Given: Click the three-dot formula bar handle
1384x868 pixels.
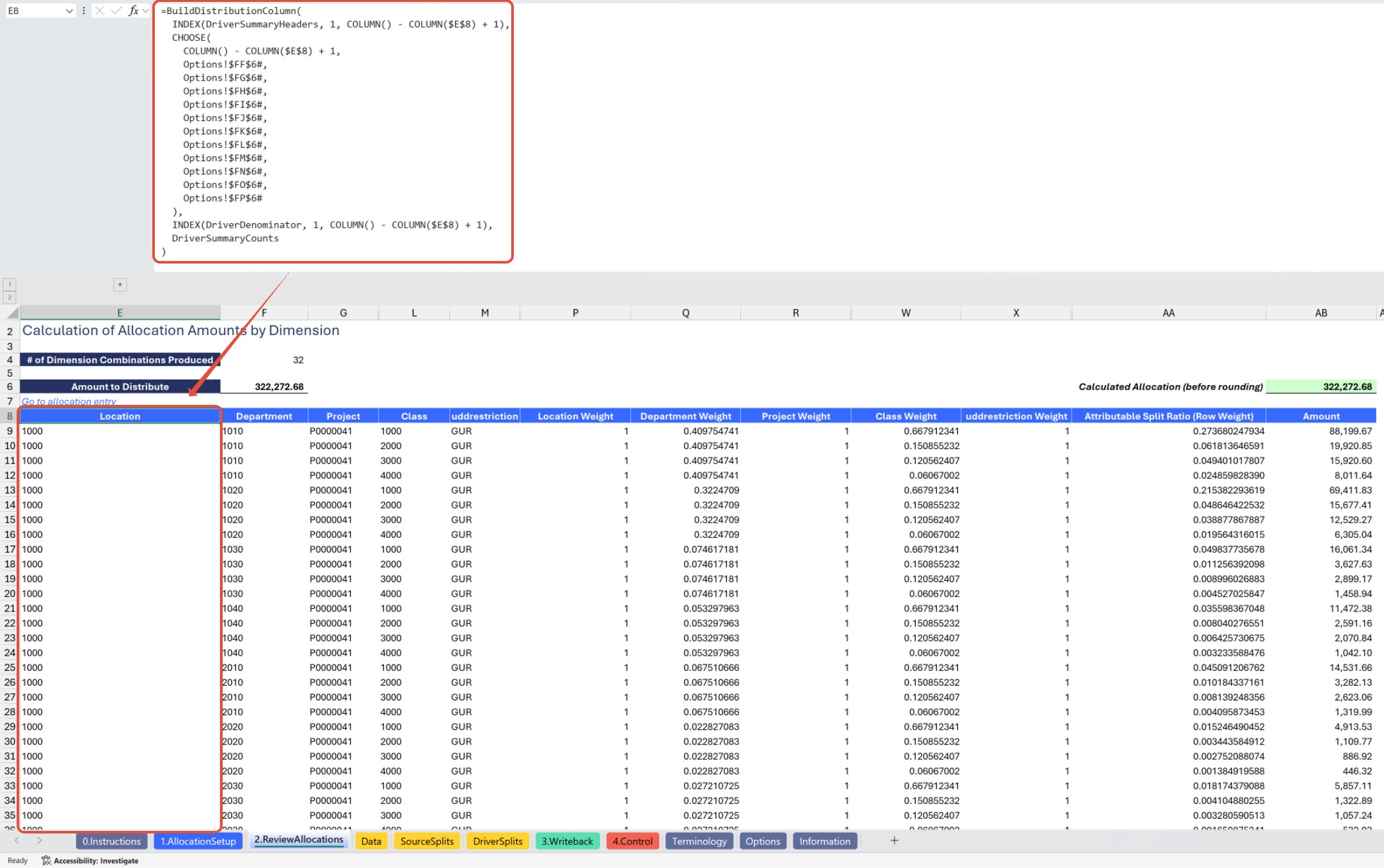Looking at the screenshot, I should (x=84, y=10).
